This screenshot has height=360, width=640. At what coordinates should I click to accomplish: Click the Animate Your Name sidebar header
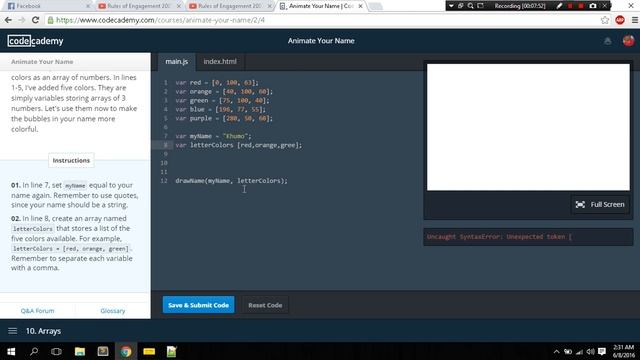coord(42,62)
